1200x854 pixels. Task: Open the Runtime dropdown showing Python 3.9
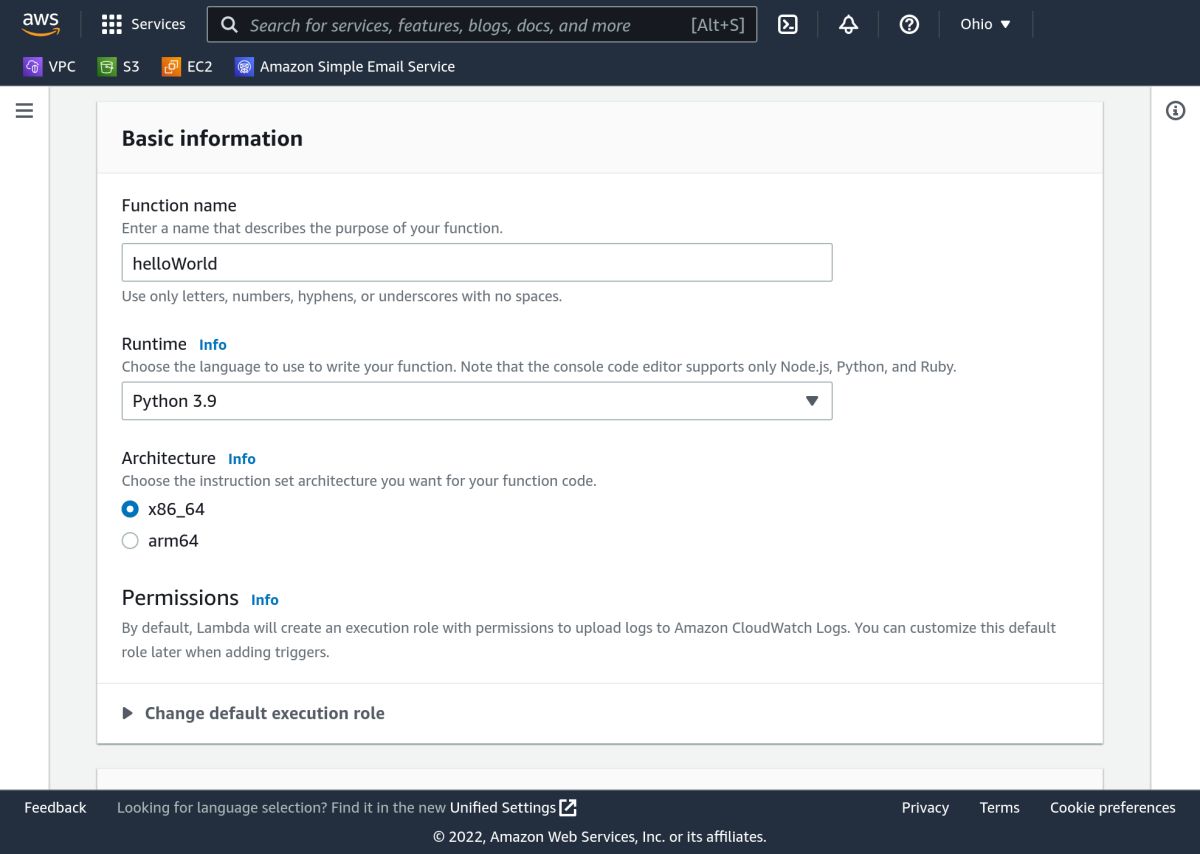point(476,400)
